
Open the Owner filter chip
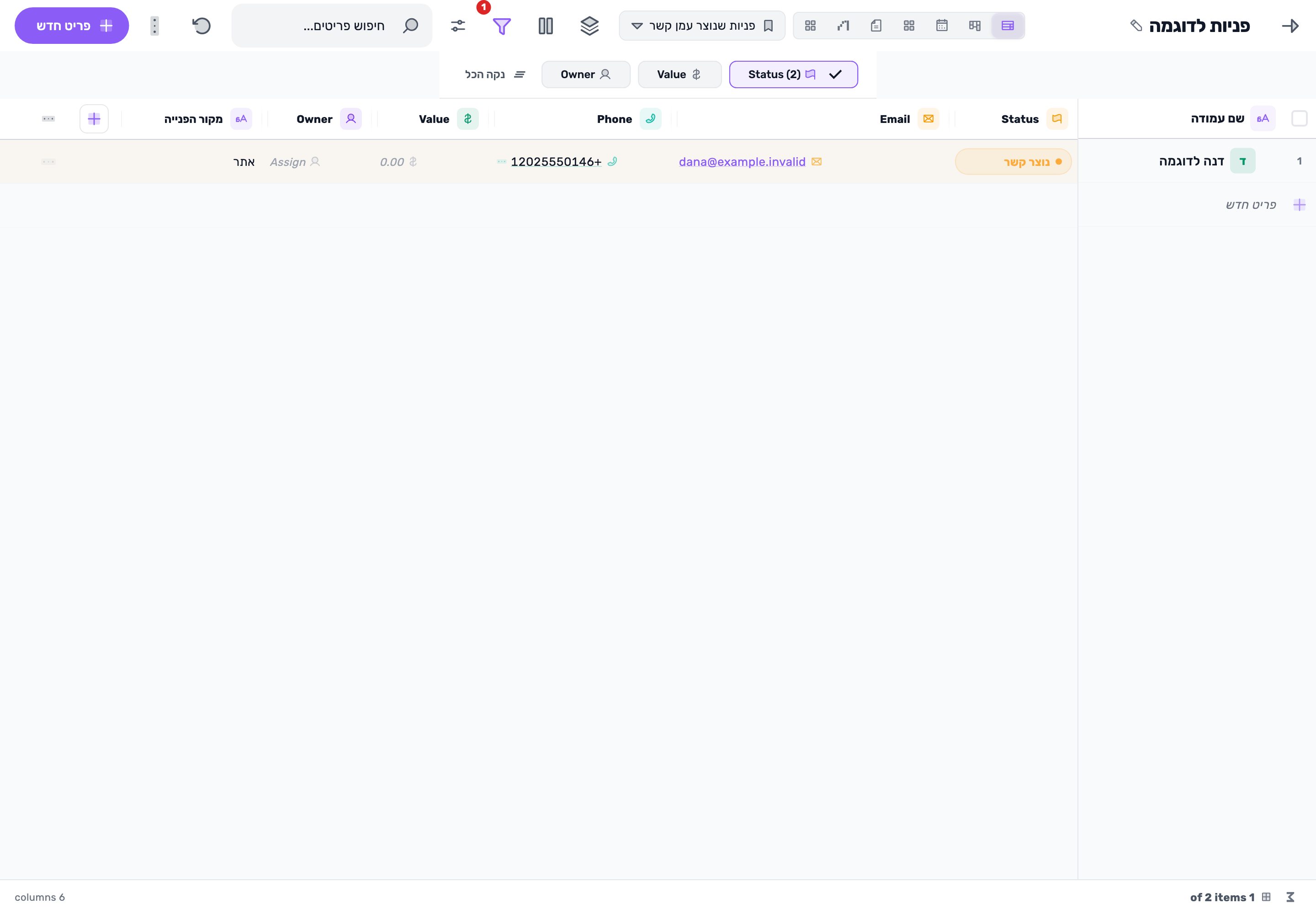point(586,74)
